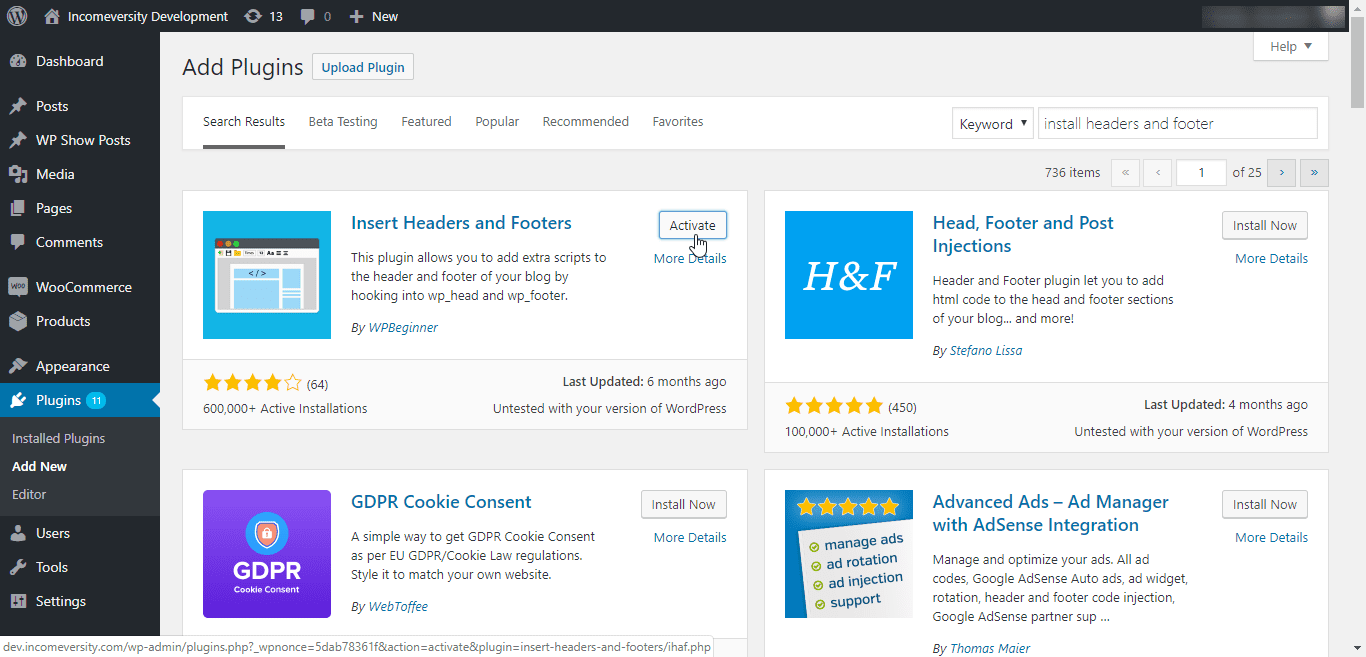Click the plugin search input field
The height and width of the screenshot is (657, 1366).
tap(1178, 124)
